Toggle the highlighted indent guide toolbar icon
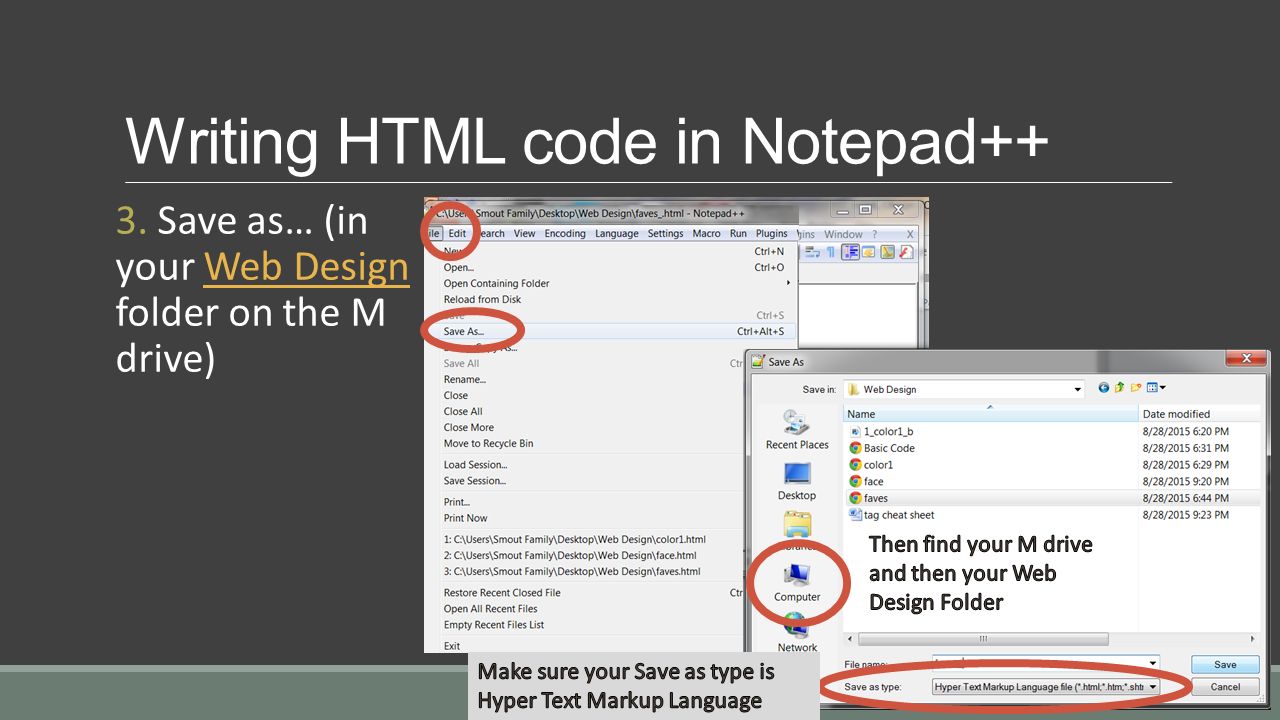Screen dimensions: 1280x720 (850, 252)
